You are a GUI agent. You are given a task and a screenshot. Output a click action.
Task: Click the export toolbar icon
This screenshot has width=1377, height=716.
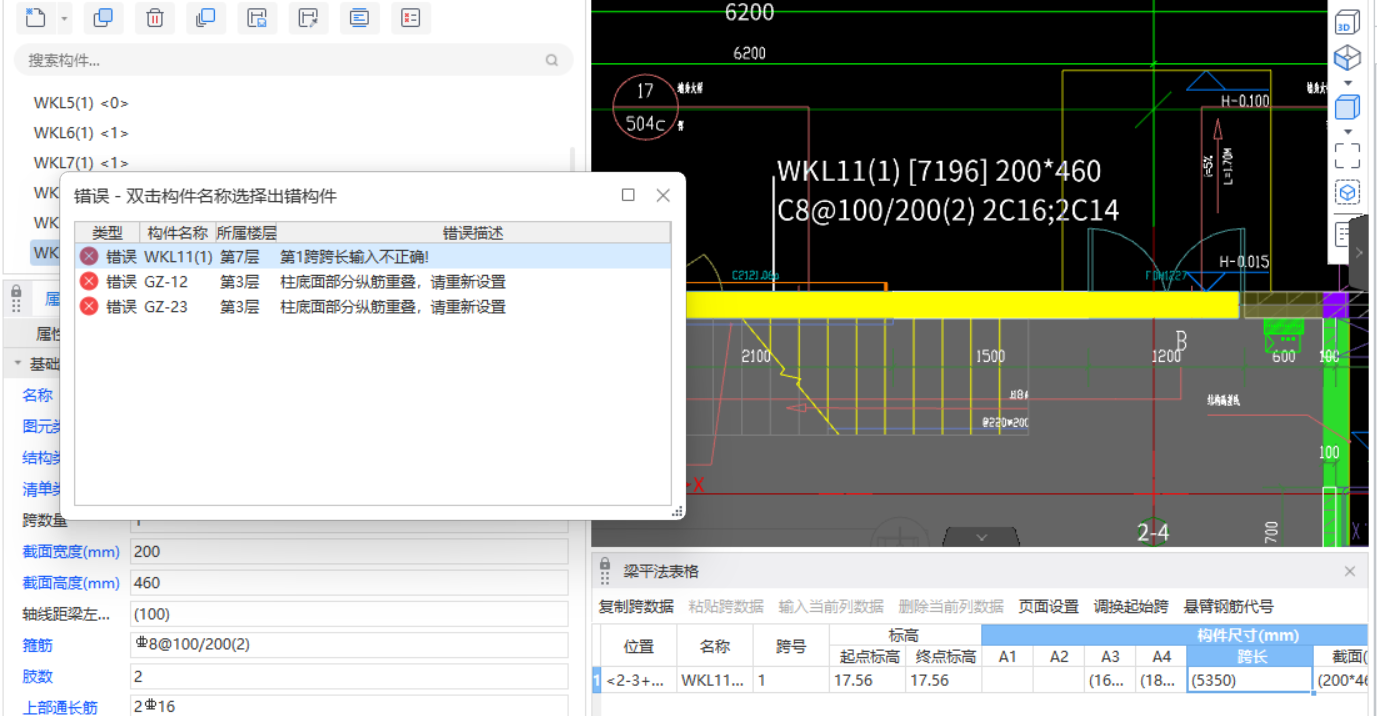[308, 18]
